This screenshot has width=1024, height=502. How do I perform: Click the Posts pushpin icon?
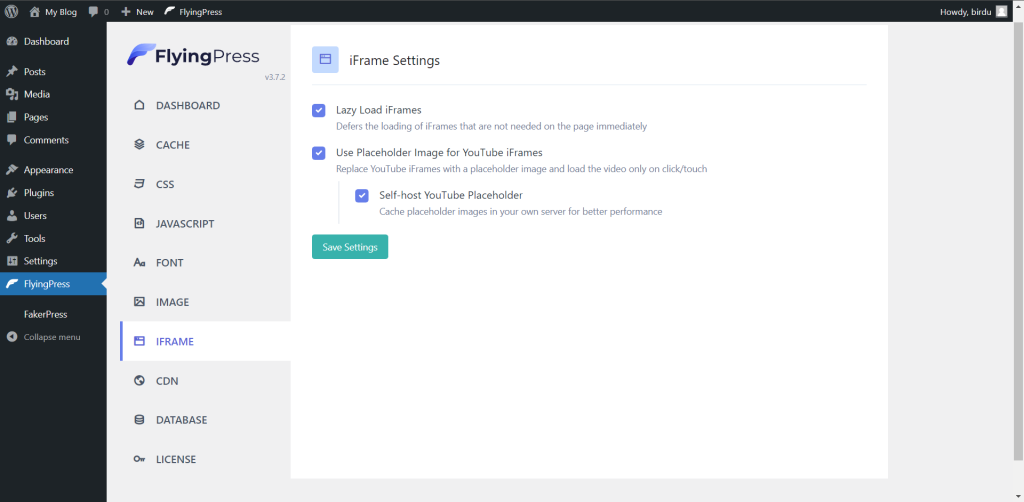point(12,72)
